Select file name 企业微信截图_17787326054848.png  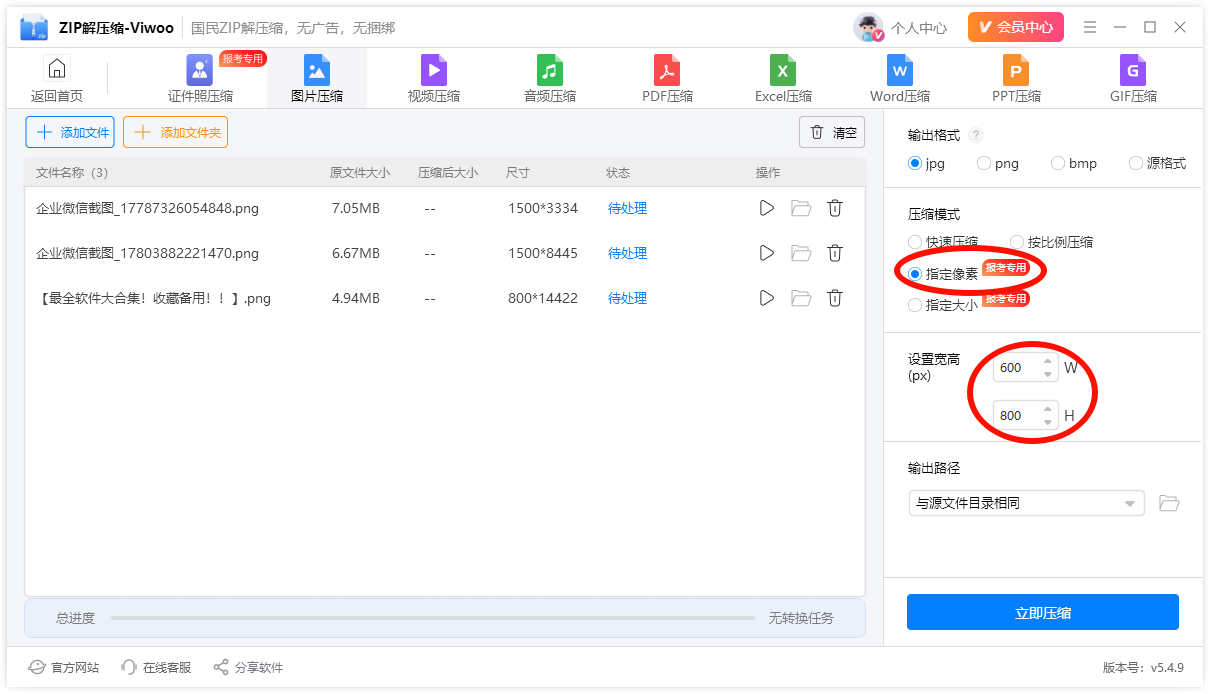pyautogui.click(x=148, y=208)
